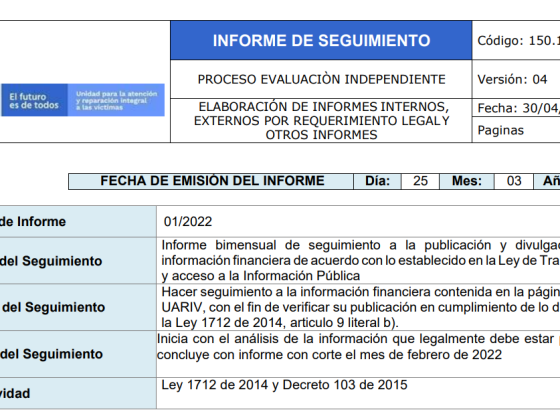The height and width of the screenshot is (420, 560).
Task: Select 'la Ley 1712 de 2014, articulo 9' line
Action: pos(280,323)
